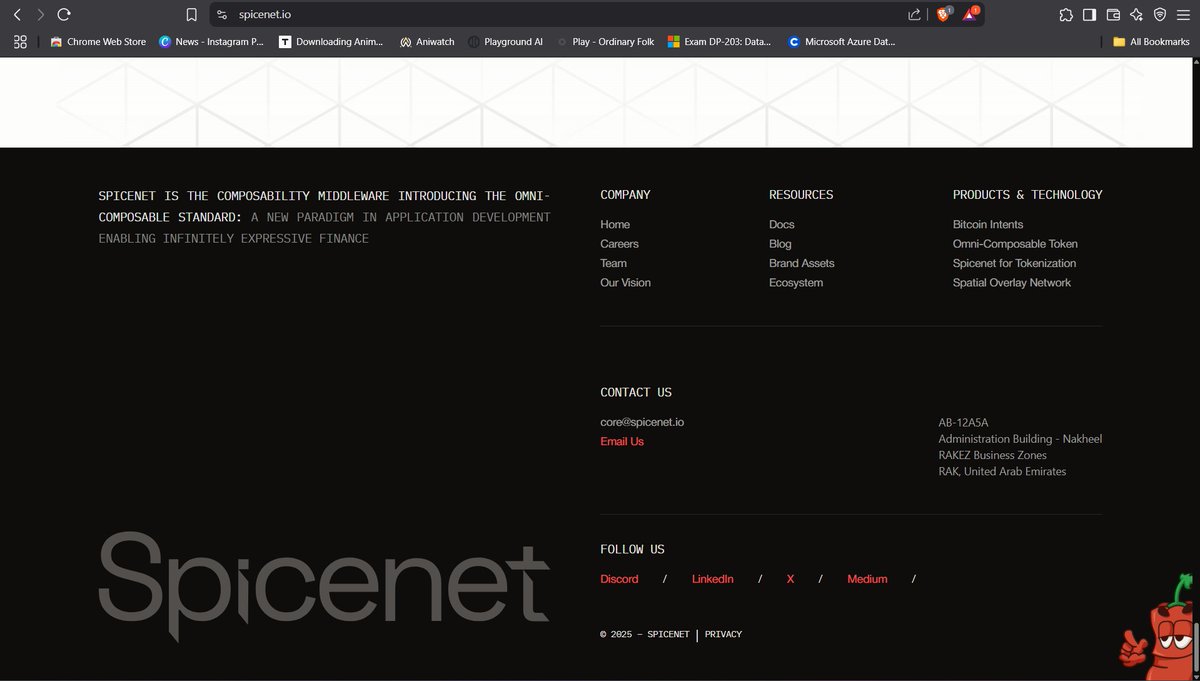This screenshot has width=1200, height=681.
Task: Click the COMPANY column heading
Action: (625, 195)
